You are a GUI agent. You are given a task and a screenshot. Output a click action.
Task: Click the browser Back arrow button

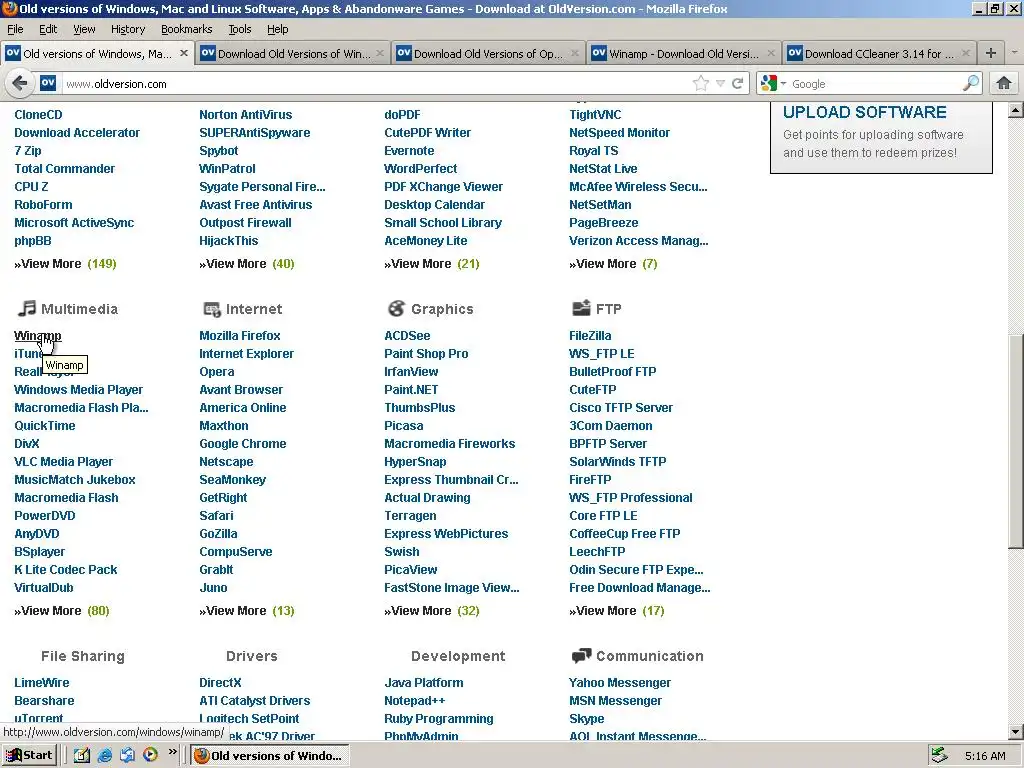pyautogui.click(x=20, y=84)
